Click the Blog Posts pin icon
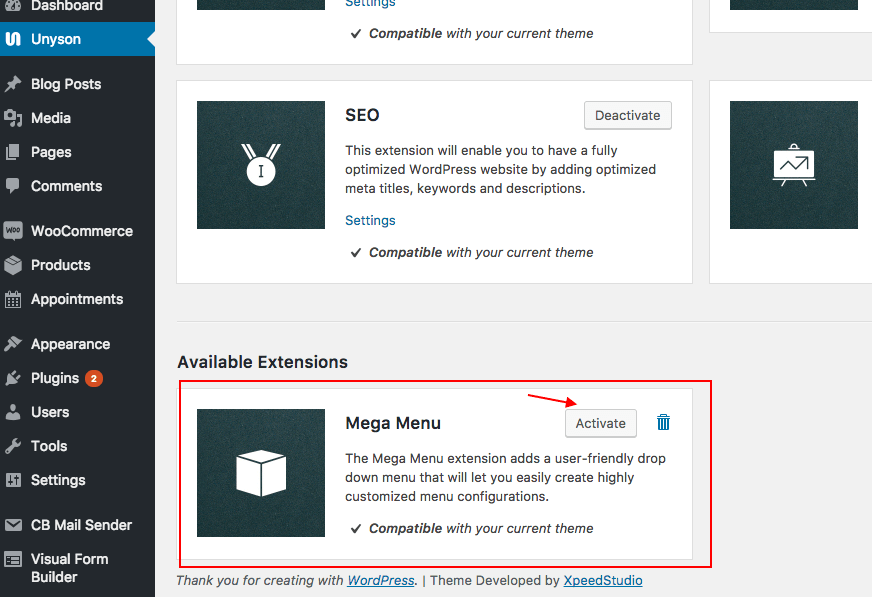This screenshot has height=597, width=872. coord(13,84)
